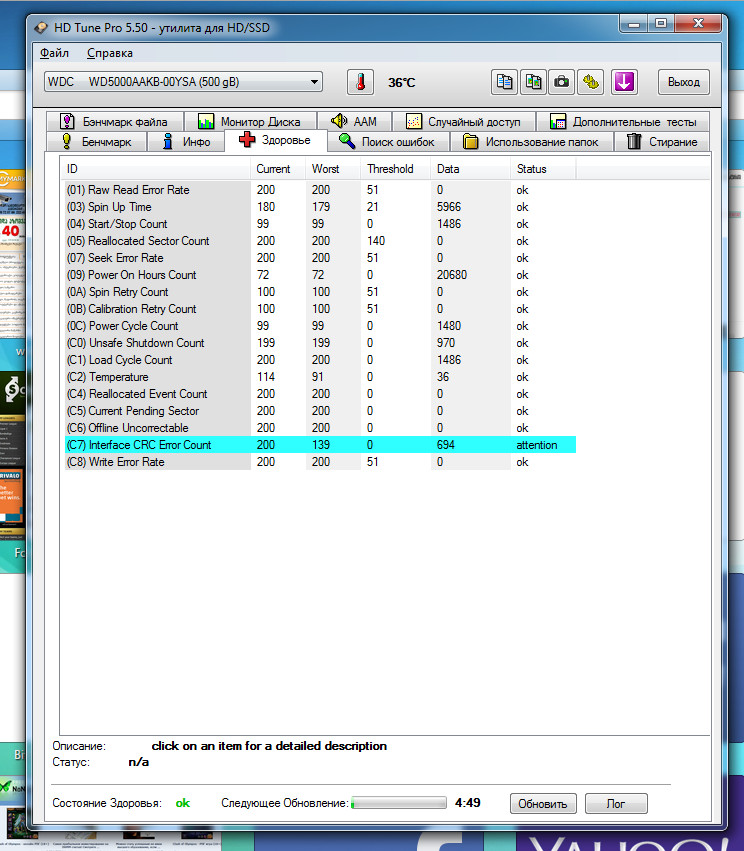The height and width of the screenshot is (851, 744).
Task: Switch to the Поиск ошибок tab
Action: tap(389, 142)
